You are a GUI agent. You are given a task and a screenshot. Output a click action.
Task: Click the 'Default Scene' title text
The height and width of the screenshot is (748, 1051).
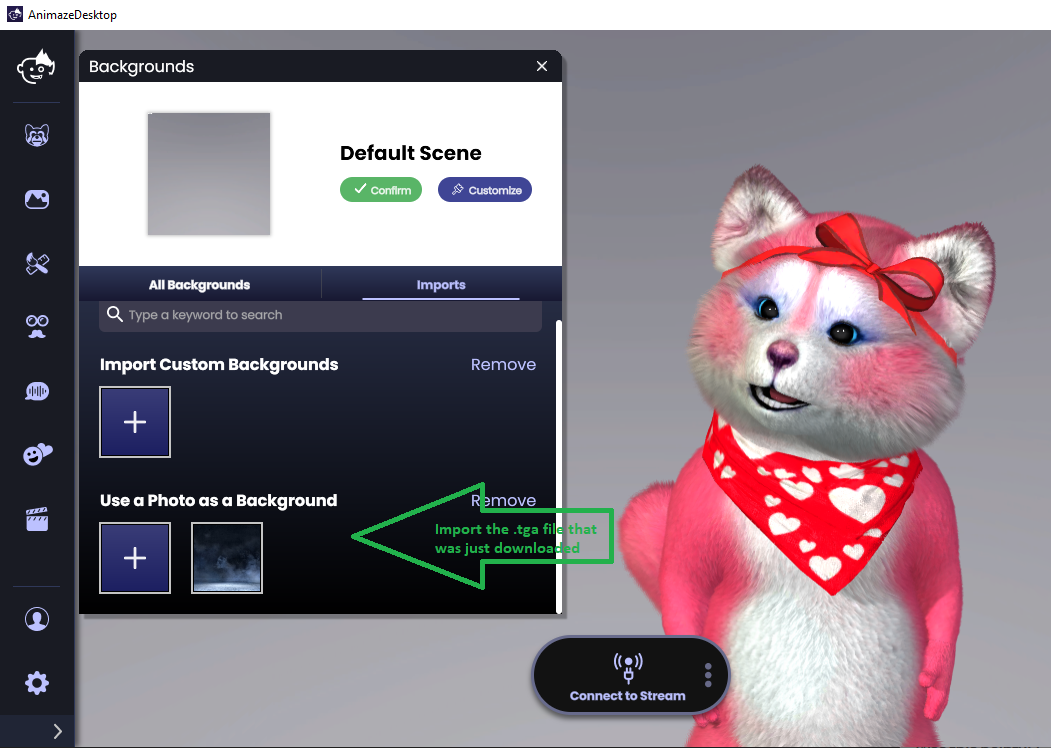tap(410, 153)
